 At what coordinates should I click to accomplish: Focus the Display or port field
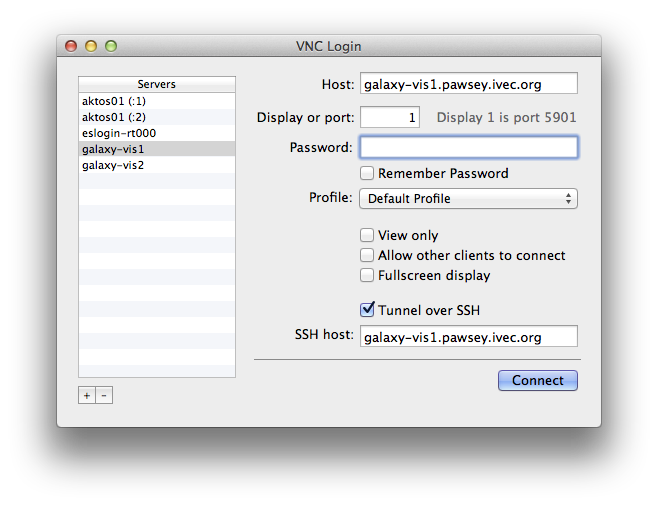391,118
